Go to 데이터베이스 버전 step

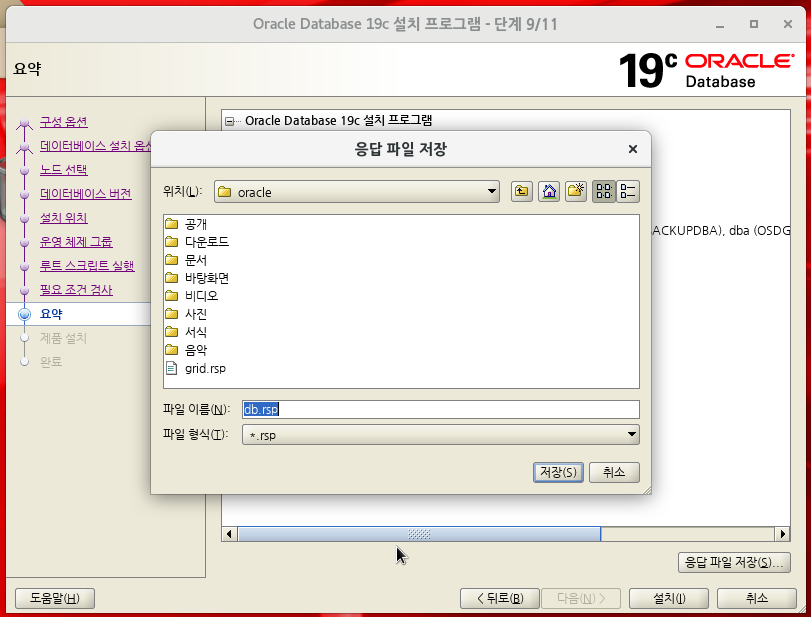(86, 194)
